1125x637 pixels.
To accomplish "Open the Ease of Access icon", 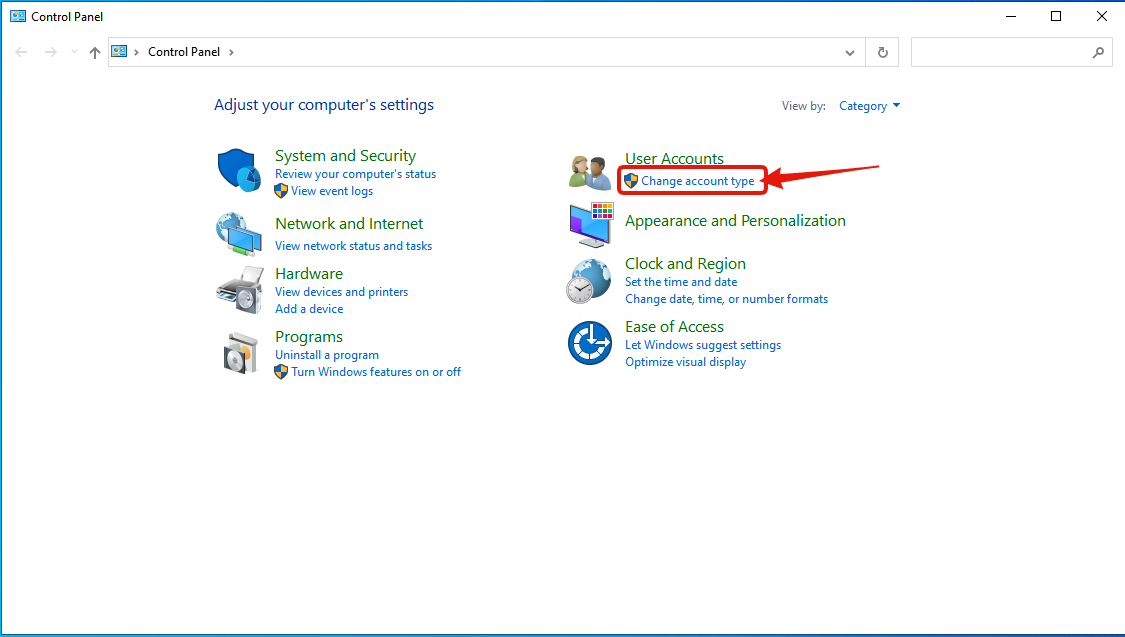I will click(590, 343).
